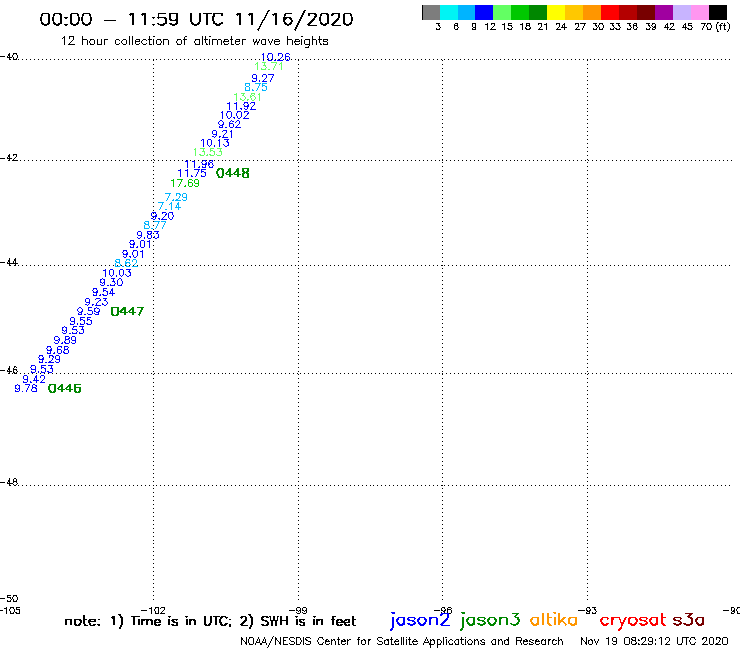Click the green time stamp 0446
740x650 pixels.
65,388
